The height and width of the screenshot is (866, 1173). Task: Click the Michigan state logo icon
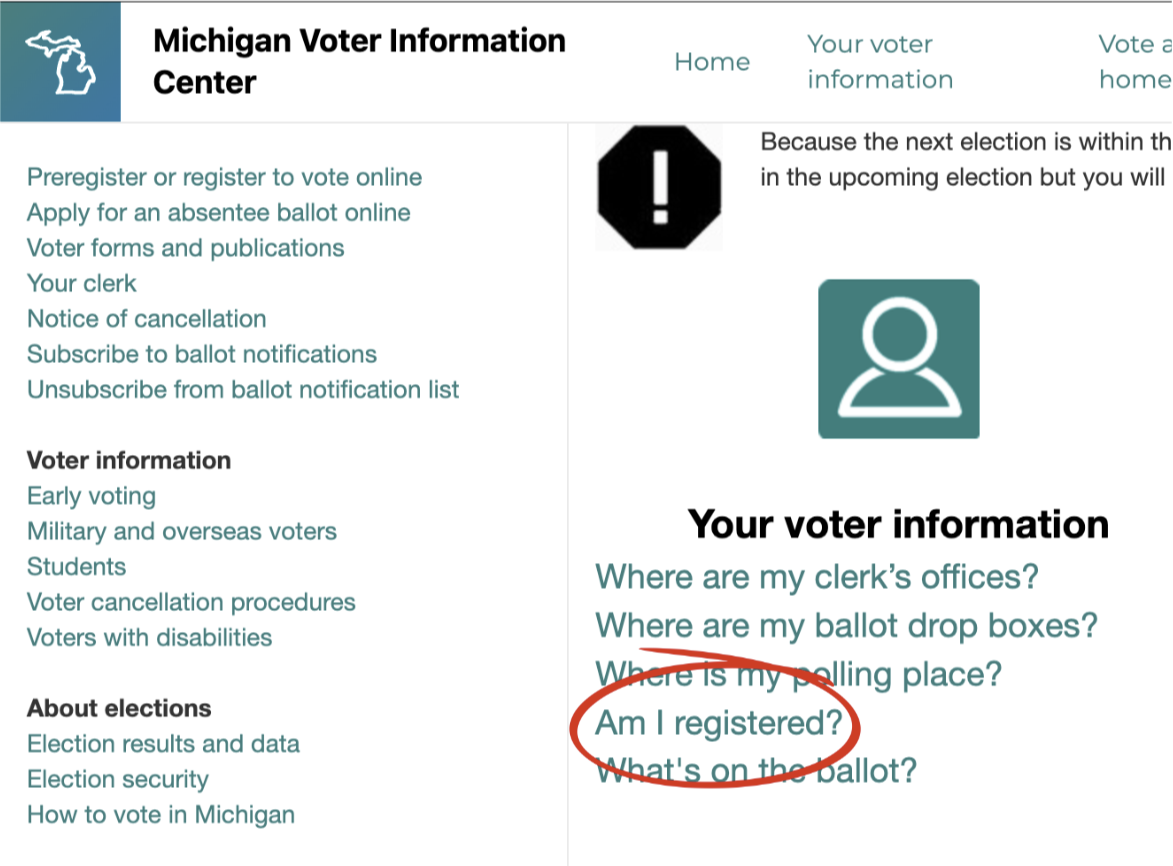pyautogui.click(x=60, y=62)
